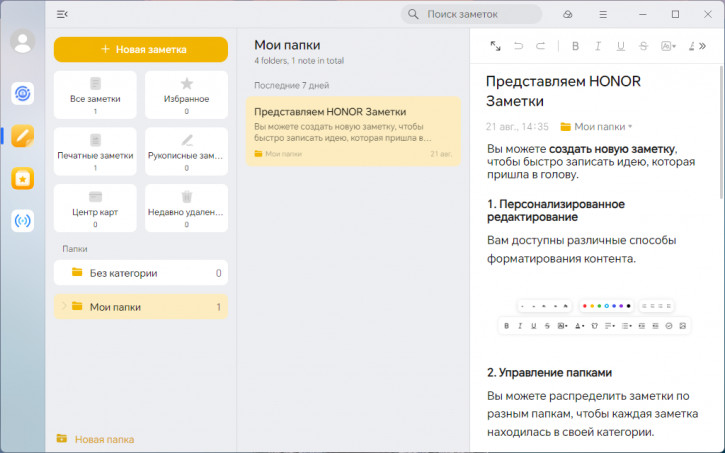Open the Избранное star tile
The image size is (725, 453).
click(186, 95)
